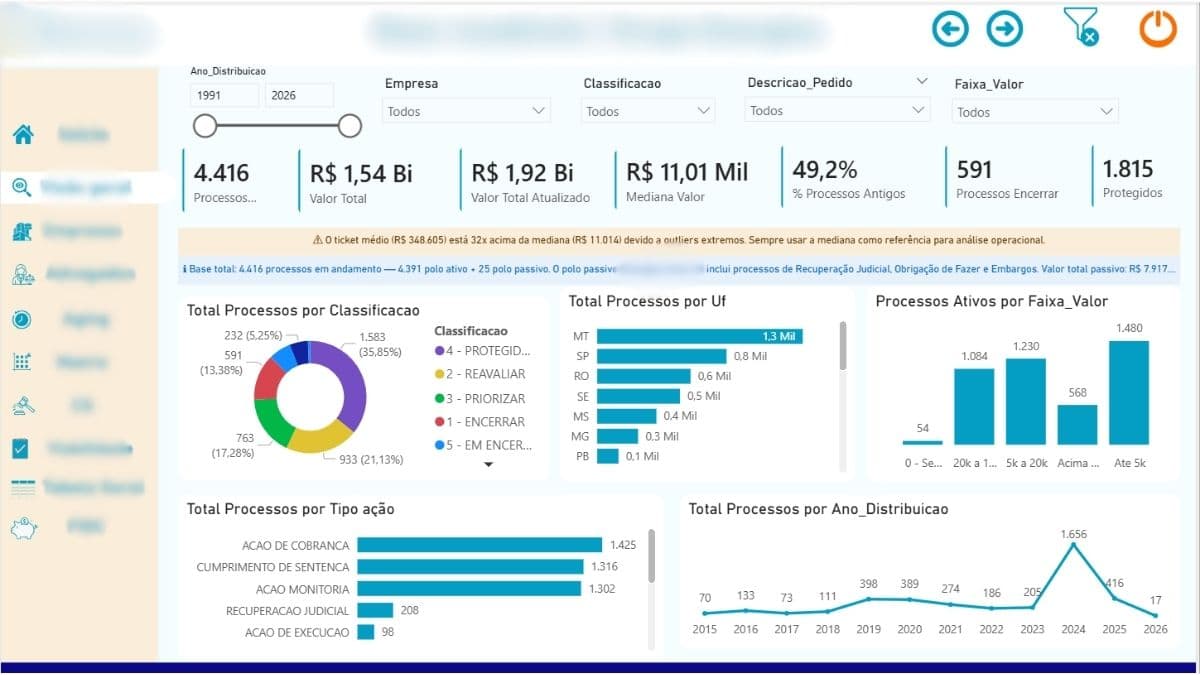Open the gavel icon in the sidebar
Viewport: 1200px width, 675px height.
click(23, 405)
